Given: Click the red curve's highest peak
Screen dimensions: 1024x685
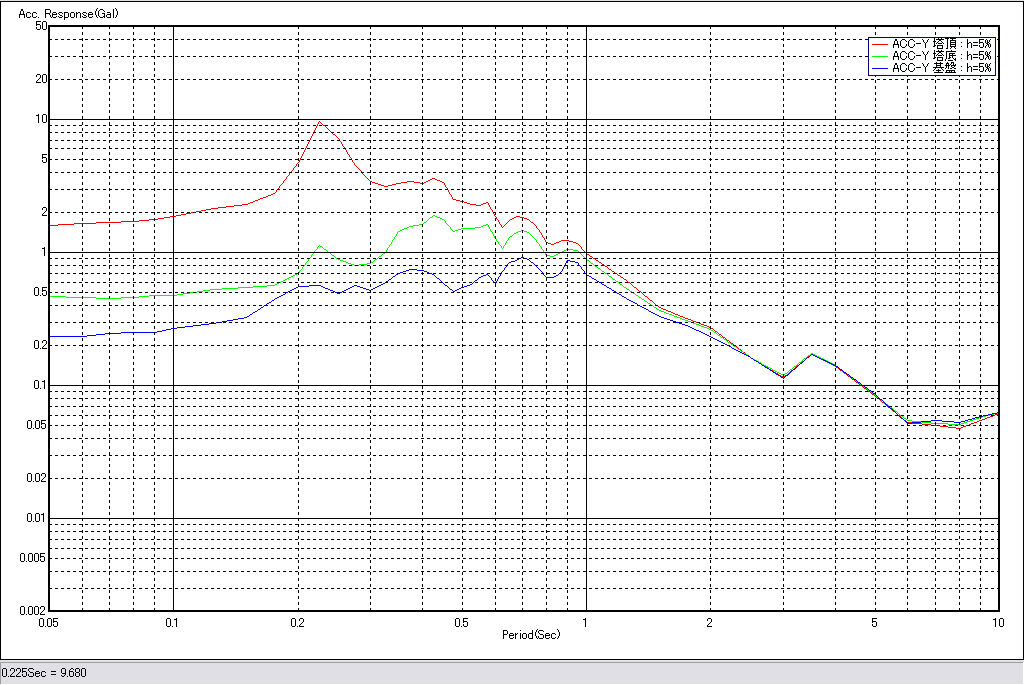Looking at the screenshot, I should tap(320, 122).
